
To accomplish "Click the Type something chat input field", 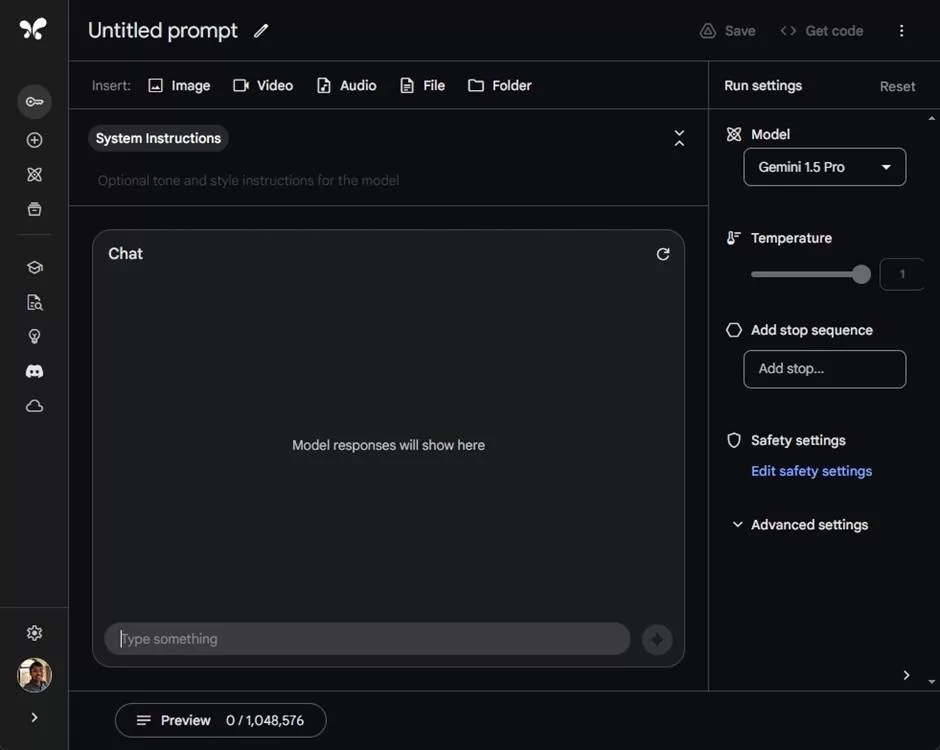I will 367,639.
